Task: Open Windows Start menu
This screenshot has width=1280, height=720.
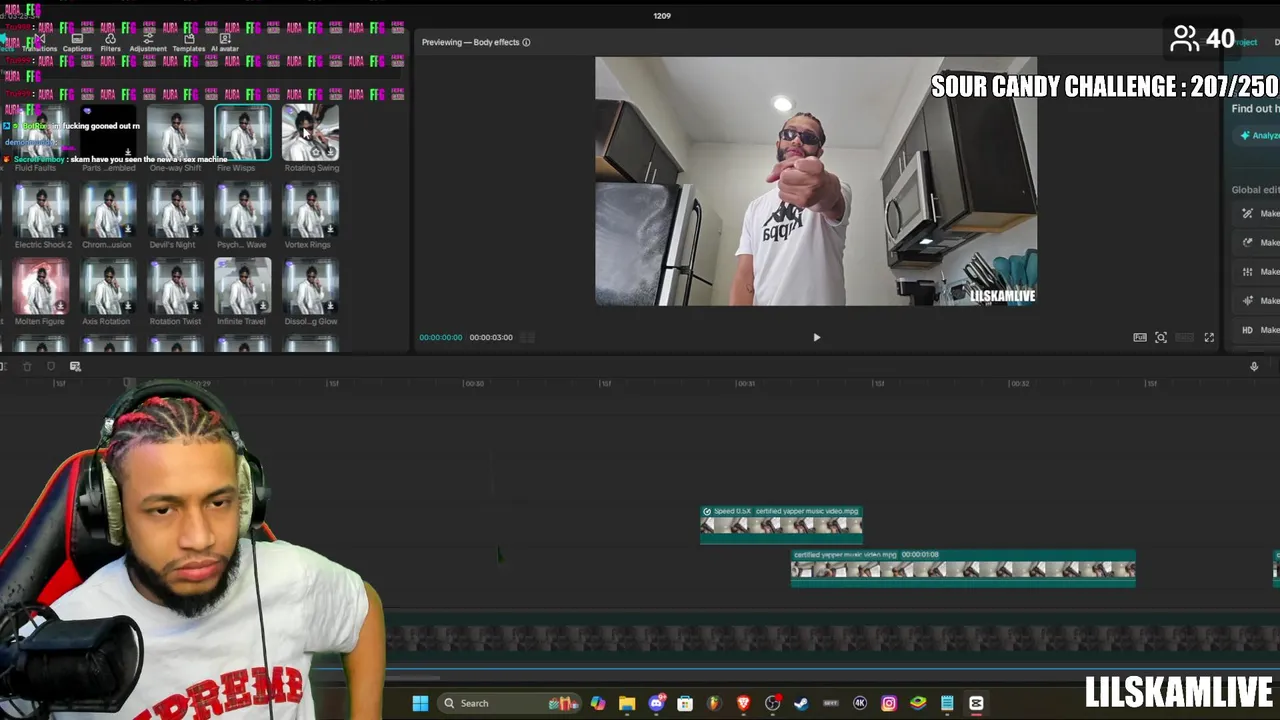Action: (420, 703)
